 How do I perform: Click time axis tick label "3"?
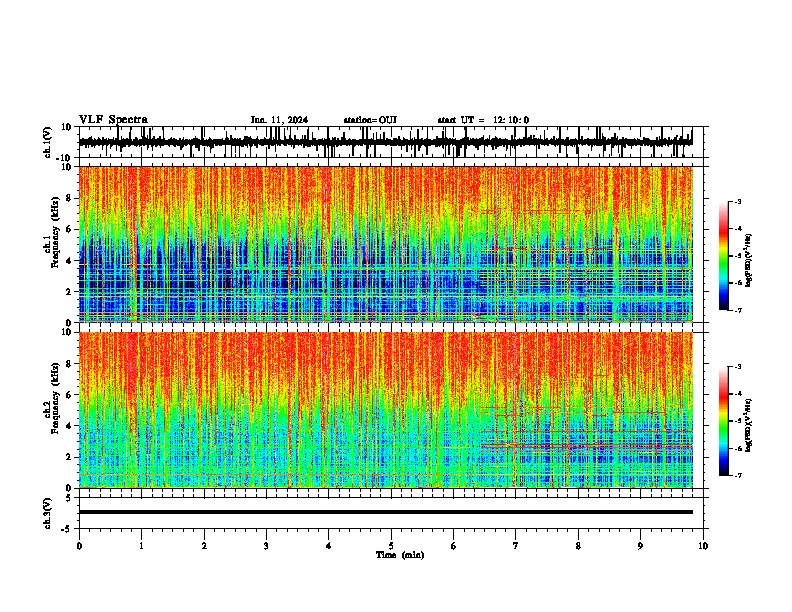pyautogui.click(x=266, y=546)
